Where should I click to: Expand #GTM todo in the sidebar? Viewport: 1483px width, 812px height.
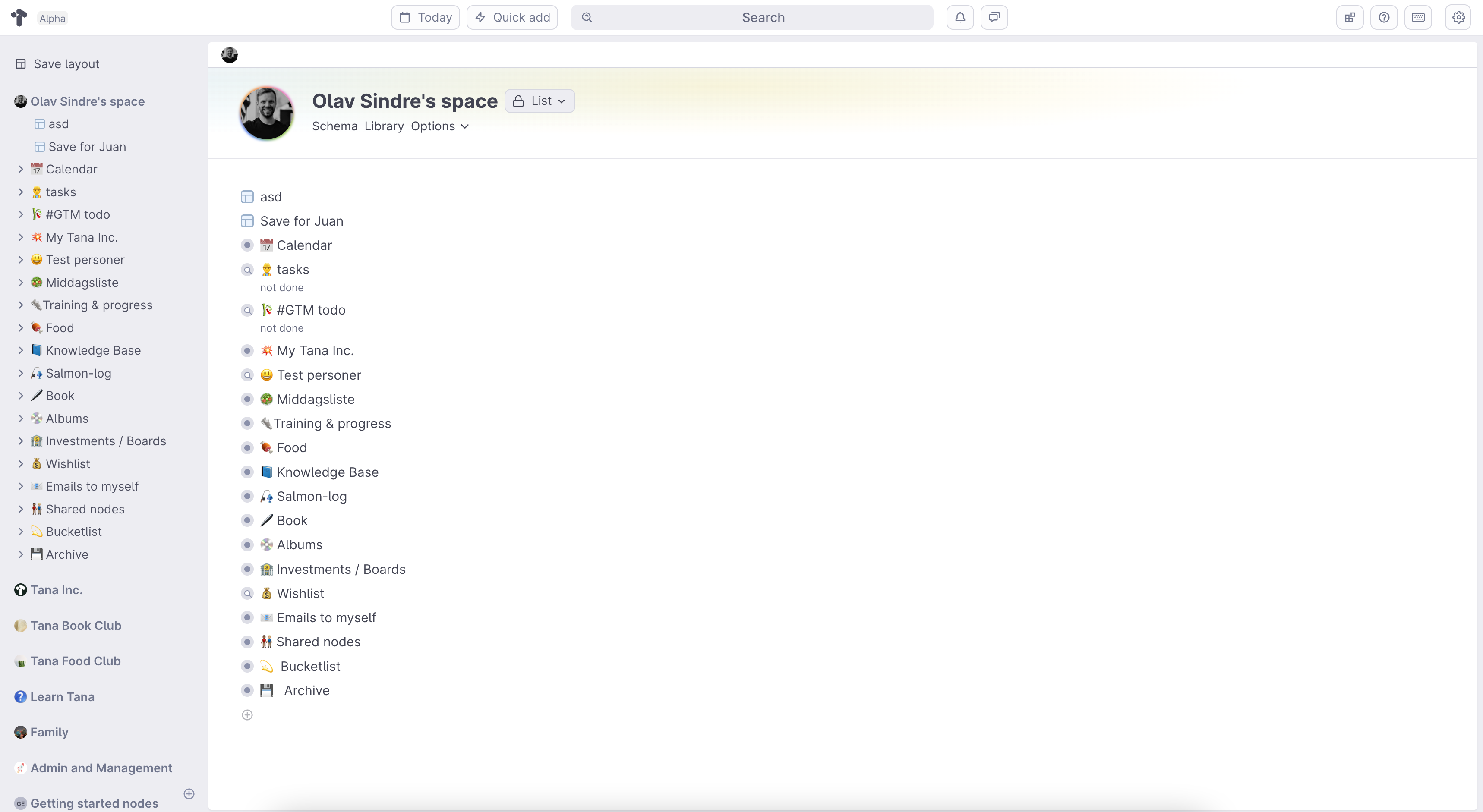click(x=21, y=215)
